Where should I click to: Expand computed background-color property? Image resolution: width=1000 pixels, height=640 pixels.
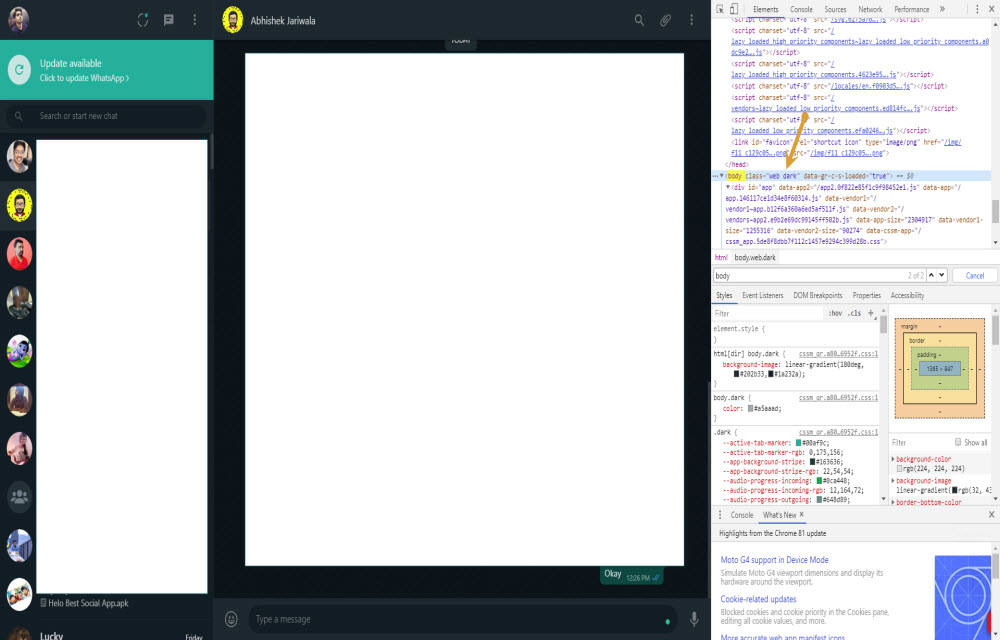893,459
